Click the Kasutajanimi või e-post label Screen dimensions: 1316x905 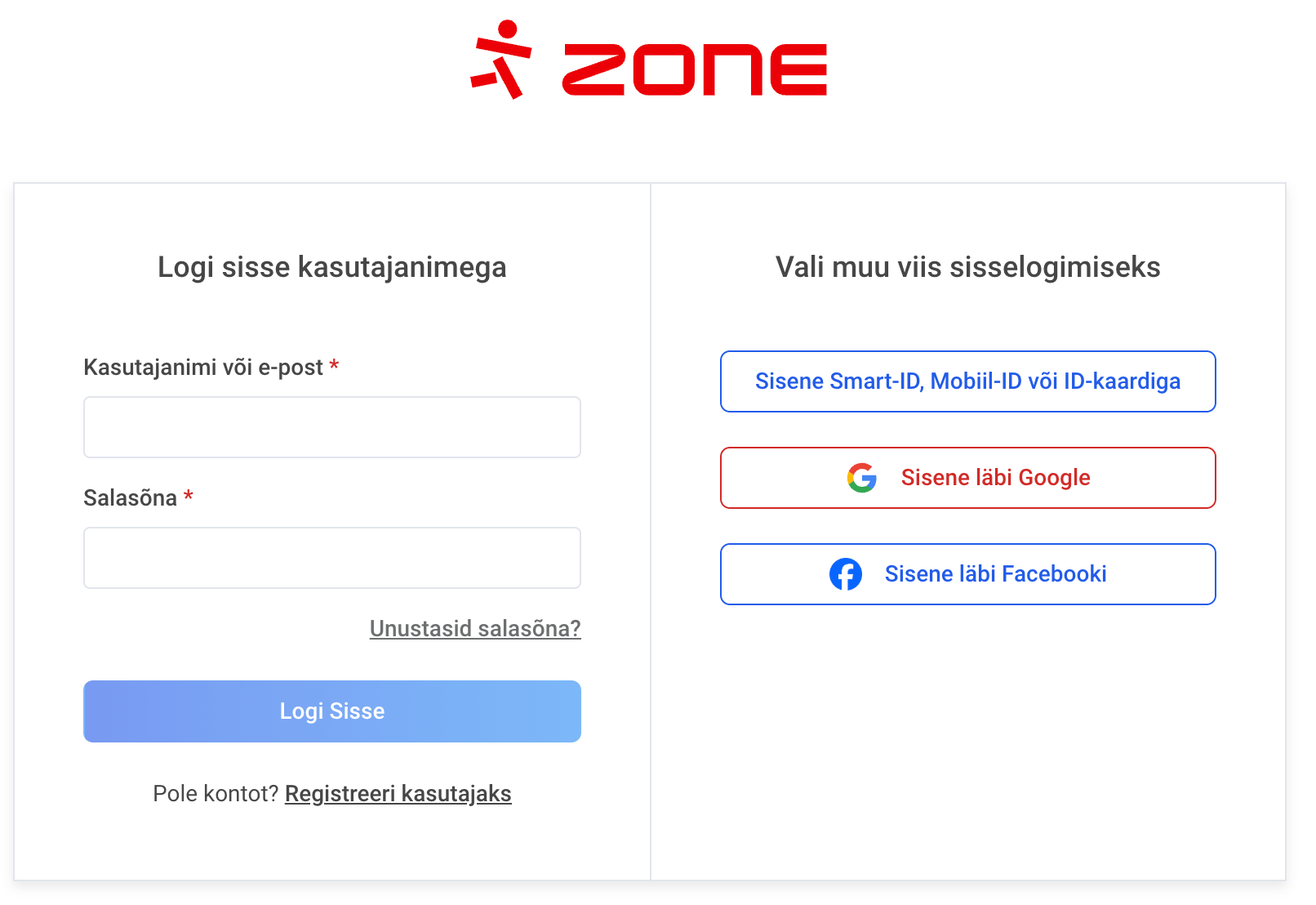point(203,368)
